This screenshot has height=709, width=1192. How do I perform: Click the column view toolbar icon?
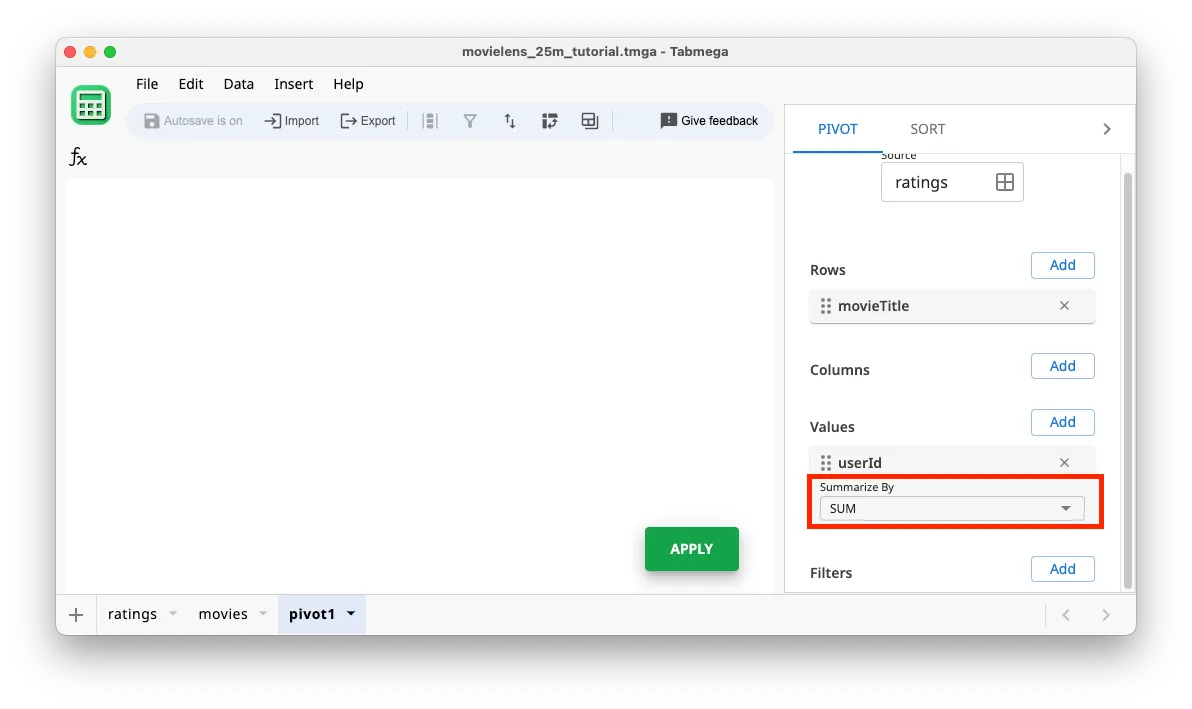click(x=430, y=120)
